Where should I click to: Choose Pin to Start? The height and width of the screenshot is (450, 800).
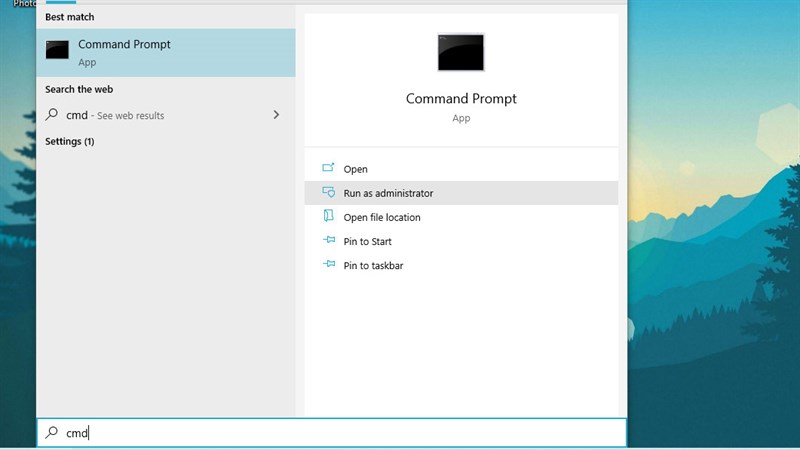[x=461, y=241]
